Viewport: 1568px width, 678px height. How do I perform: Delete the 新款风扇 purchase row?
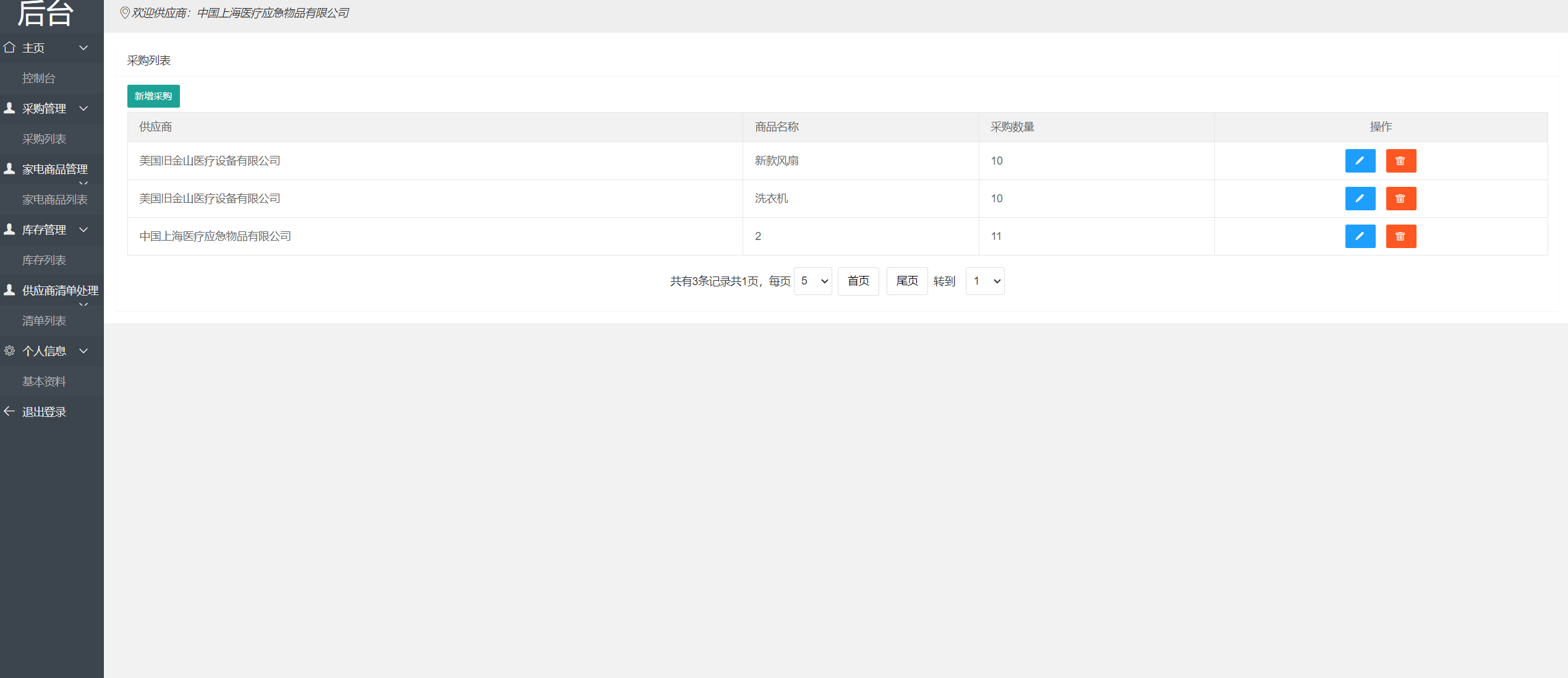tap(1400, 161)
